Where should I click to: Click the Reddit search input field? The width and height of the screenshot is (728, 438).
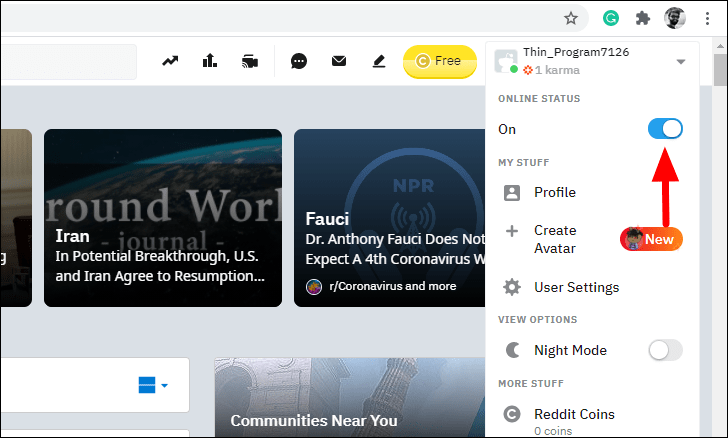tap(69, 61)
